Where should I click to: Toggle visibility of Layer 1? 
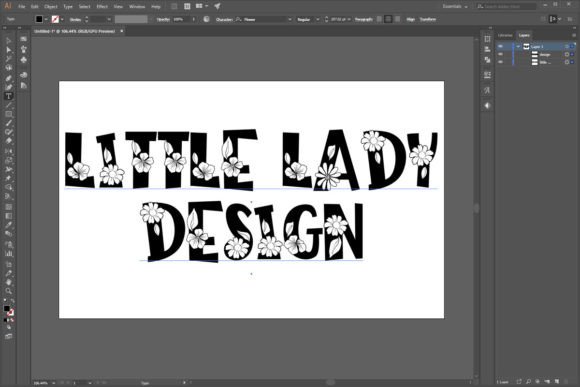(x=500, y=46)
